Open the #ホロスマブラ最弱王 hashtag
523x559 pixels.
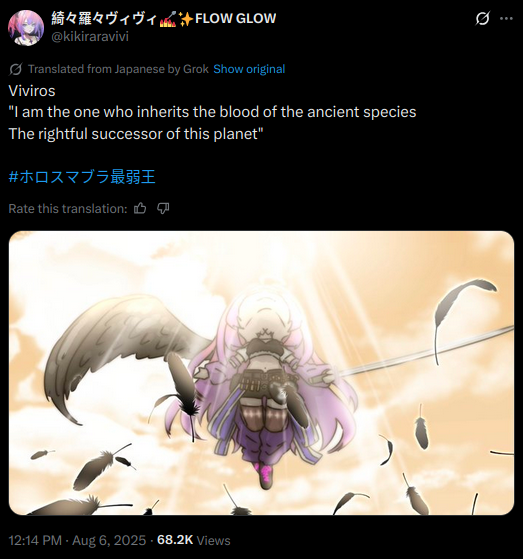82,177
